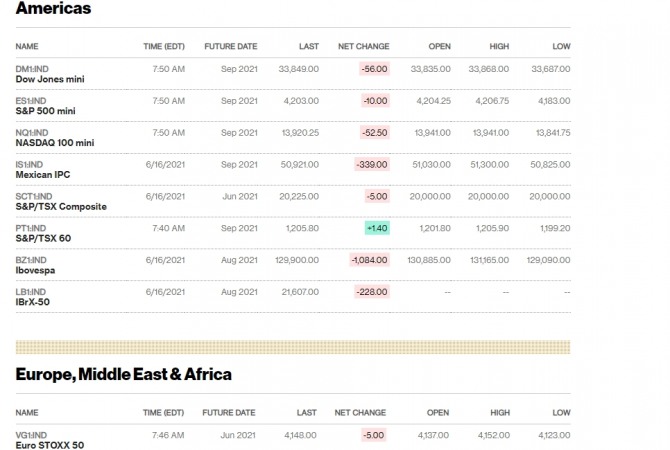This screenshot has height=450, width=670.
Task: Click the Ibovespa futures link
Action: [38, 270]
